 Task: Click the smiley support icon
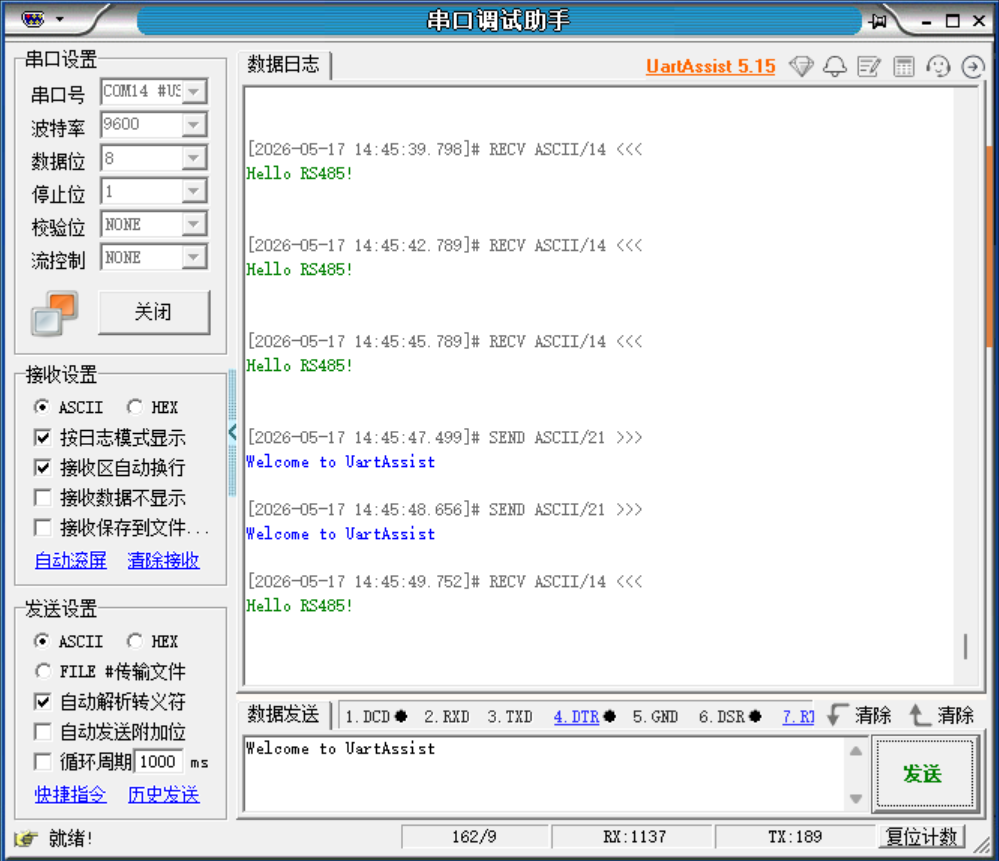click(x=938, y=66)
